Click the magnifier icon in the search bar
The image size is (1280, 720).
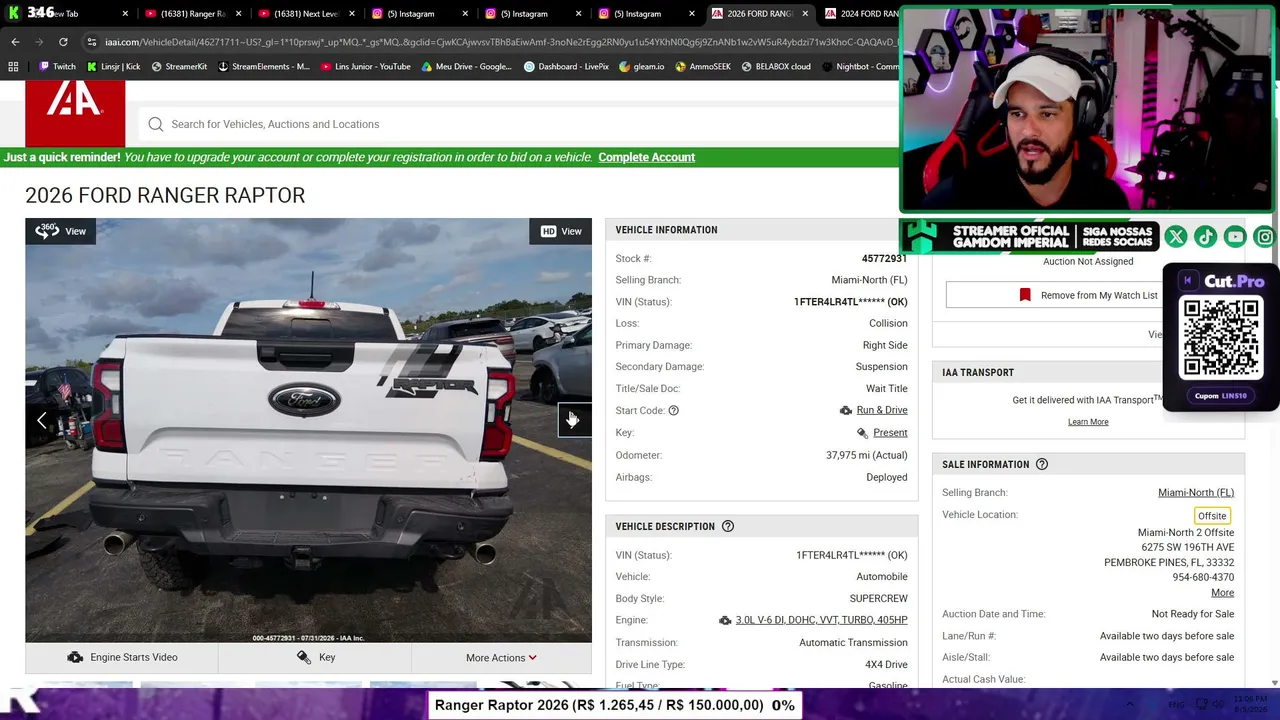[156, 124]
